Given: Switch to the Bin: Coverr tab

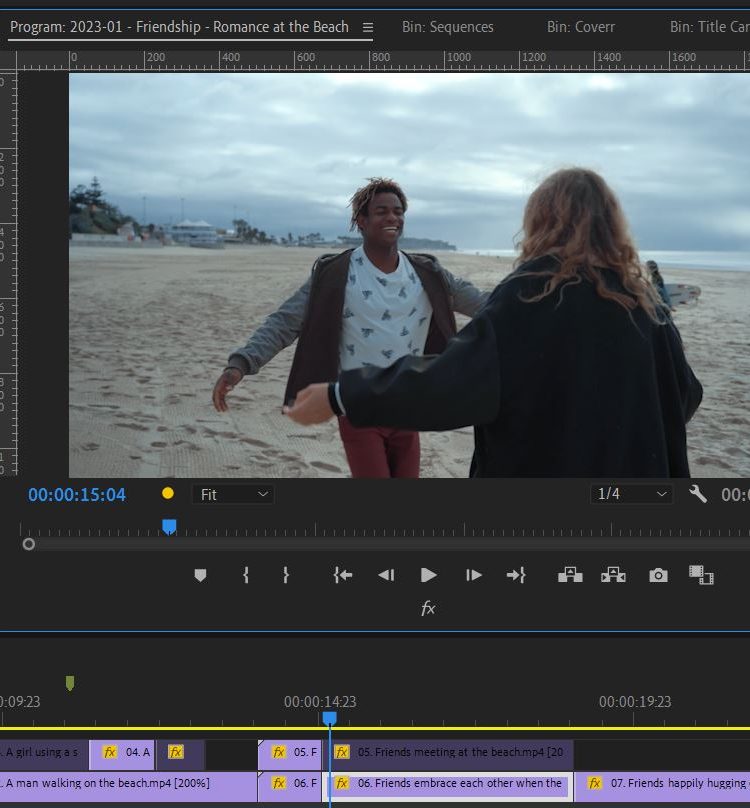Looking at the screenshot, I should tap(580, 27).
